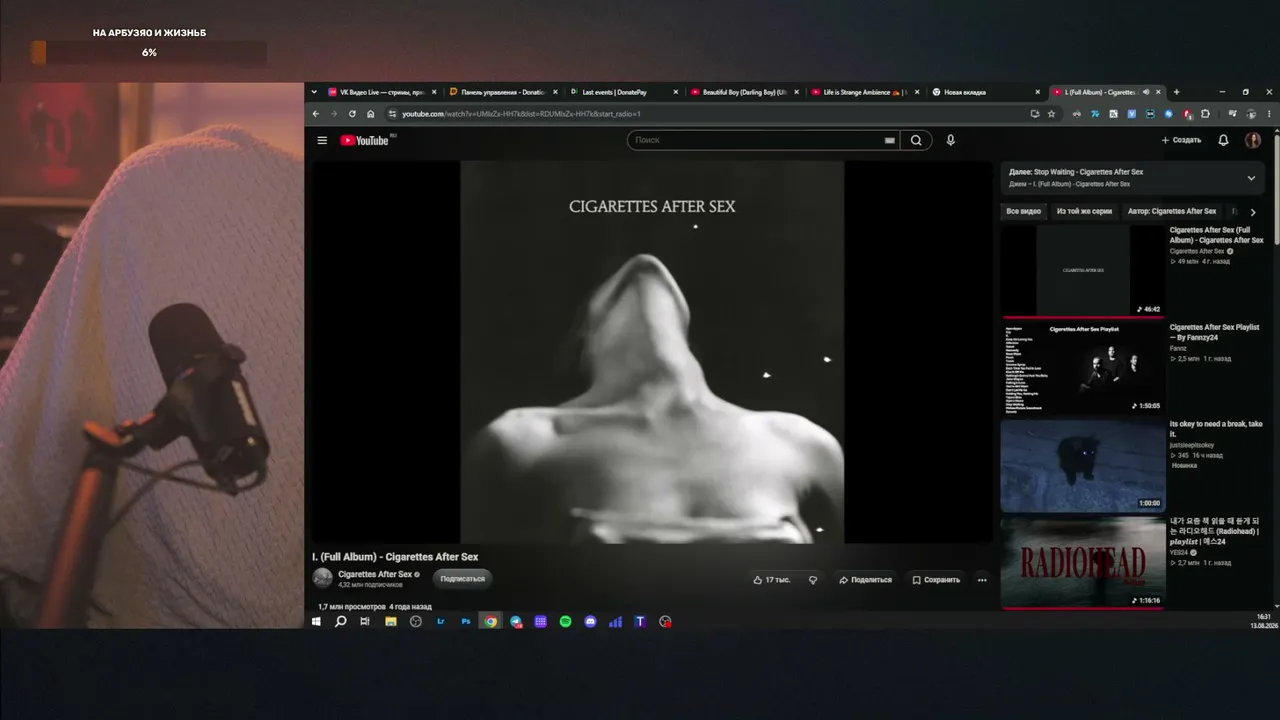The width and height of the screenshot is (1280, 720).
Task: Go back with the browser back arrow
Action: click(316, 114)
